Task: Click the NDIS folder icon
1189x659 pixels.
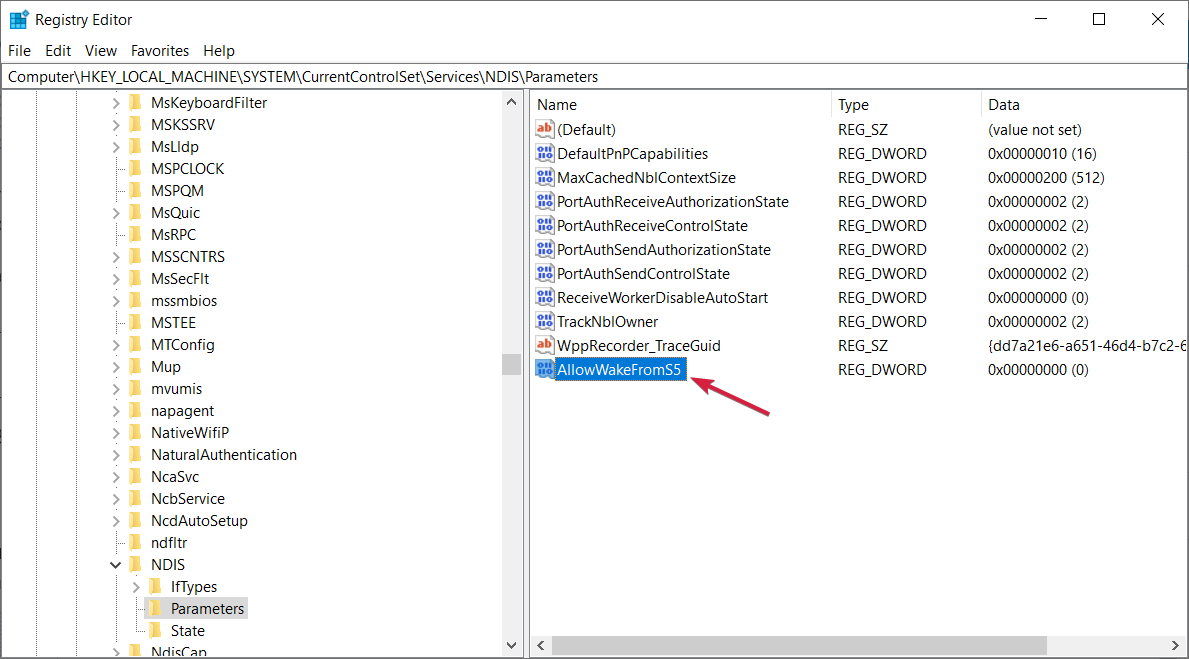Action: click(x=136, y=564)
